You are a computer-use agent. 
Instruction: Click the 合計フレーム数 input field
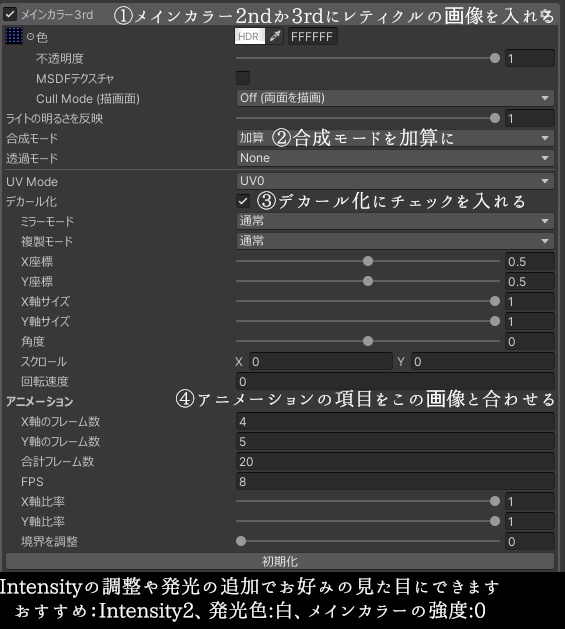395,462
